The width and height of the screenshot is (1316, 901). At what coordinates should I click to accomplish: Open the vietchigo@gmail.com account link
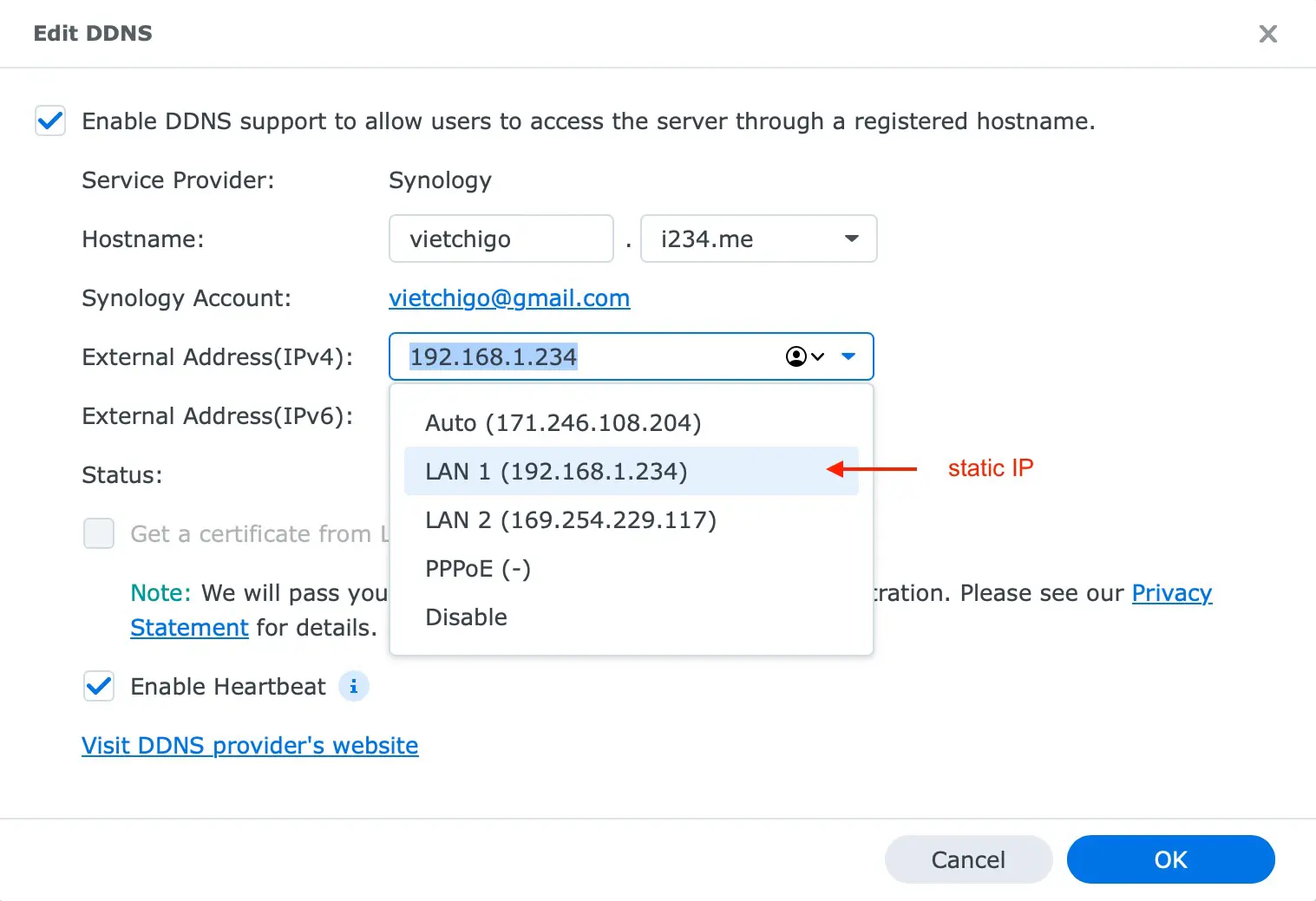509,298
